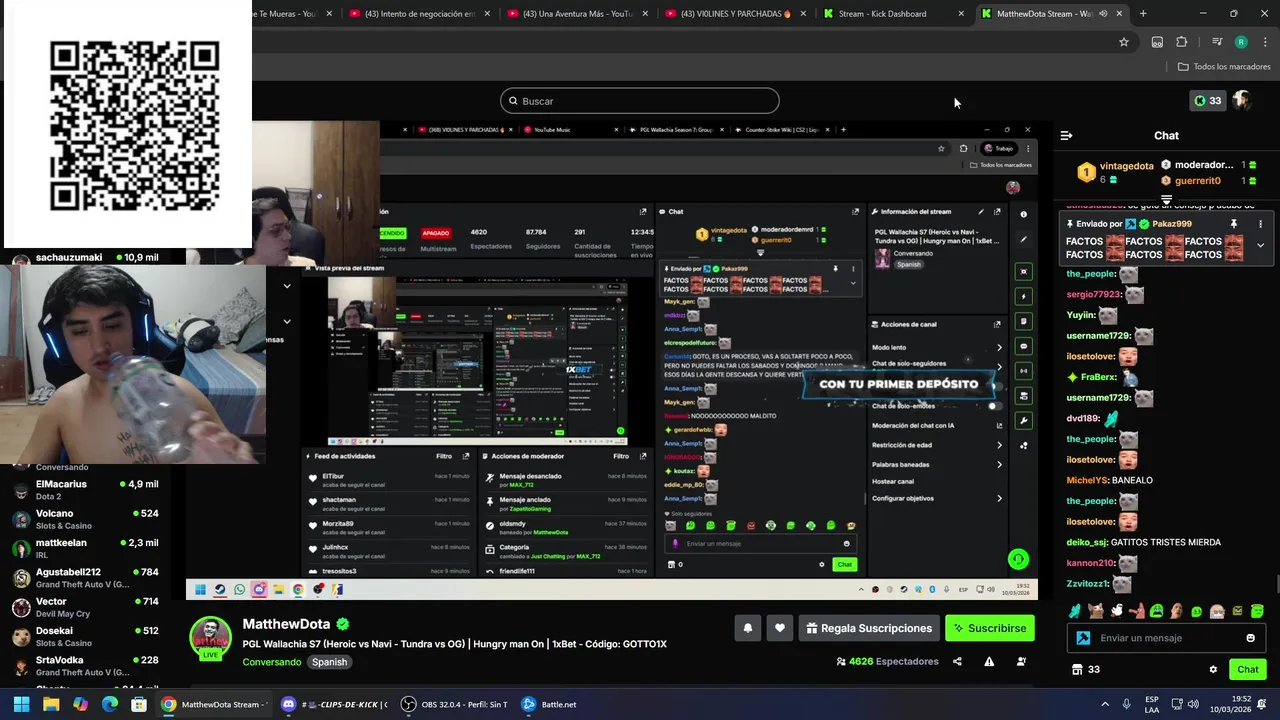Open Agustabell212 channel in sidebar
This screenshot has height=720, width=1280.
[85, 578]
